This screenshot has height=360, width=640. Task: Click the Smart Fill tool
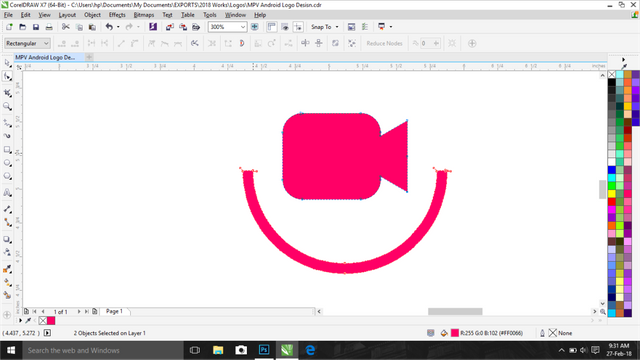click(x=7, y=296)
